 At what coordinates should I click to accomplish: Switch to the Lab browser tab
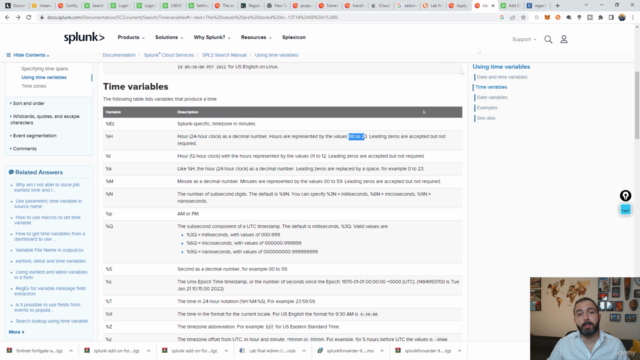tap(433, 5)
